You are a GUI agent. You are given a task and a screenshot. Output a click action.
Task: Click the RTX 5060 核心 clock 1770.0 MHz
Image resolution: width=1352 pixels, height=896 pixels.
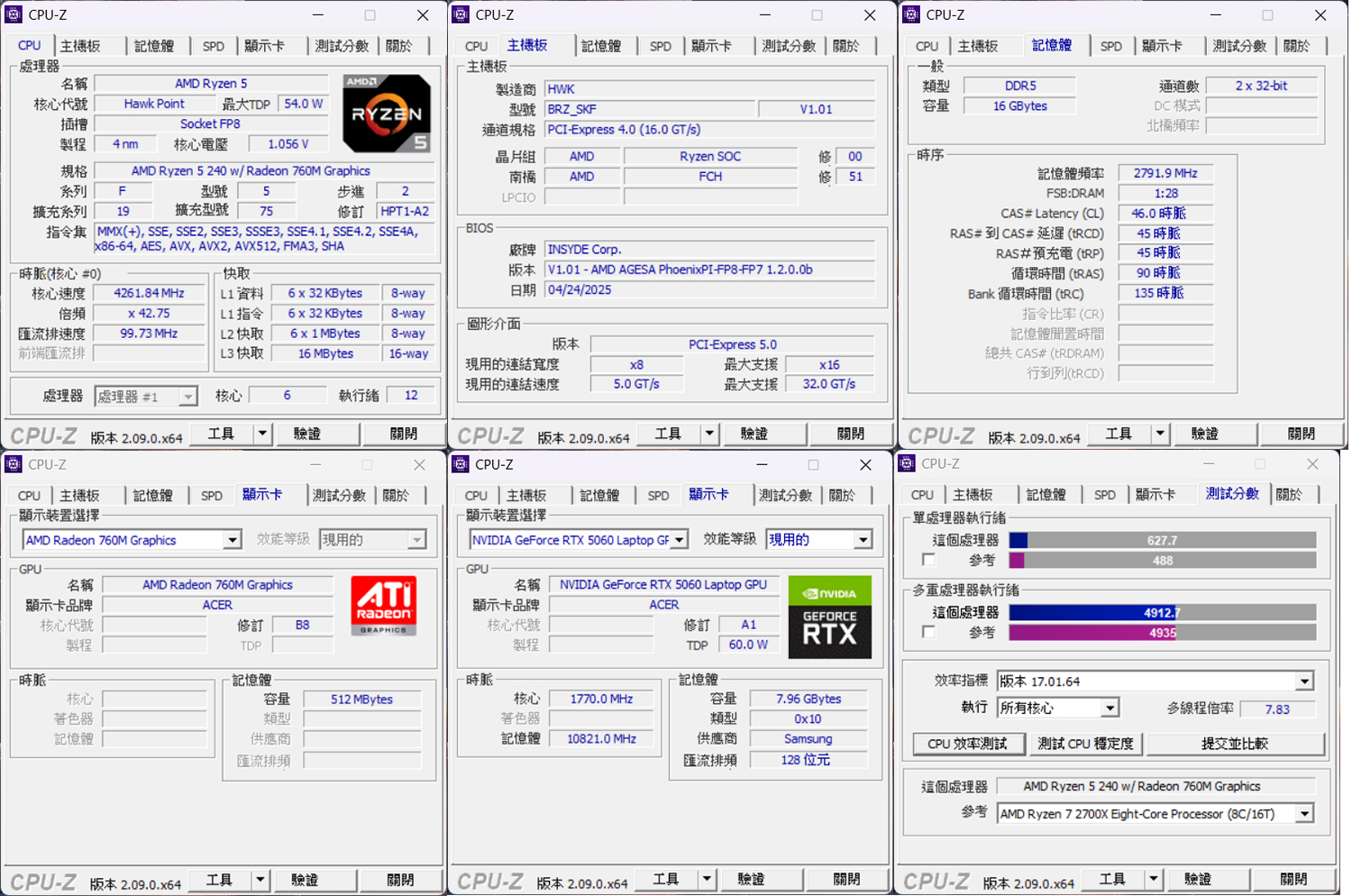click(x=601, y=699)
